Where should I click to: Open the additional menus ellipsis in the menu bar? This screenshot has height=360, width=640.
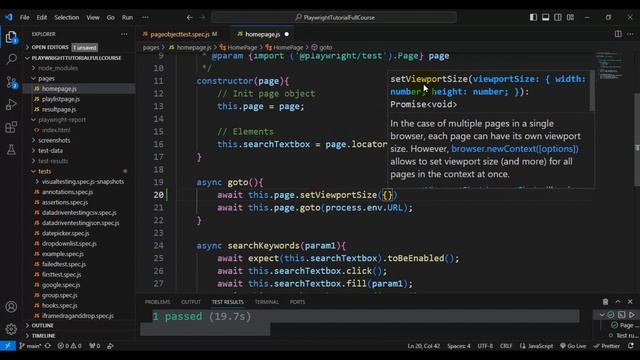tap(145, 18)
